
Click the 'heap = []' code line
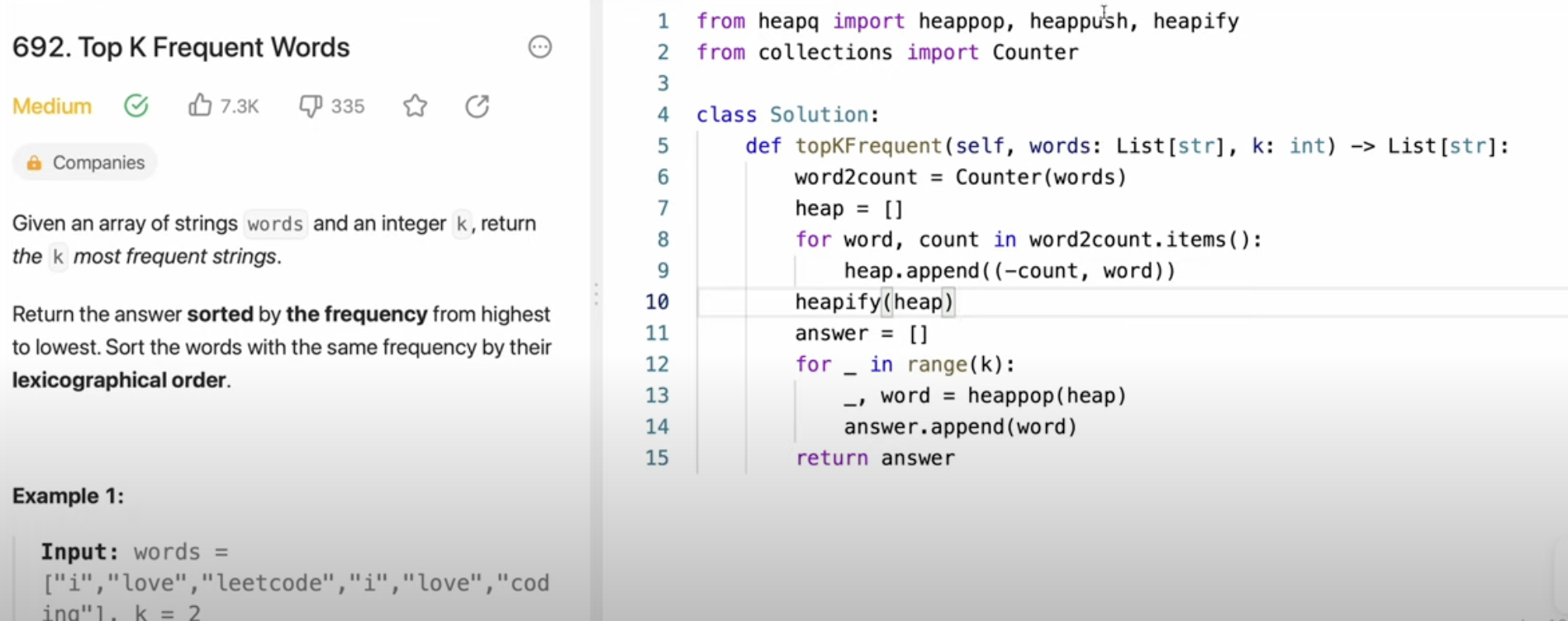coord(849,209)
